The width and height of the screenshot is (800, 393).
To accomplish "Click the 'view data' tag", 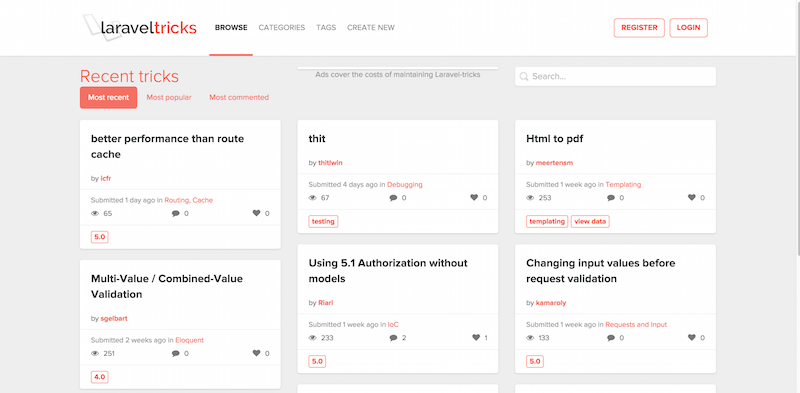I will (590, 222).
